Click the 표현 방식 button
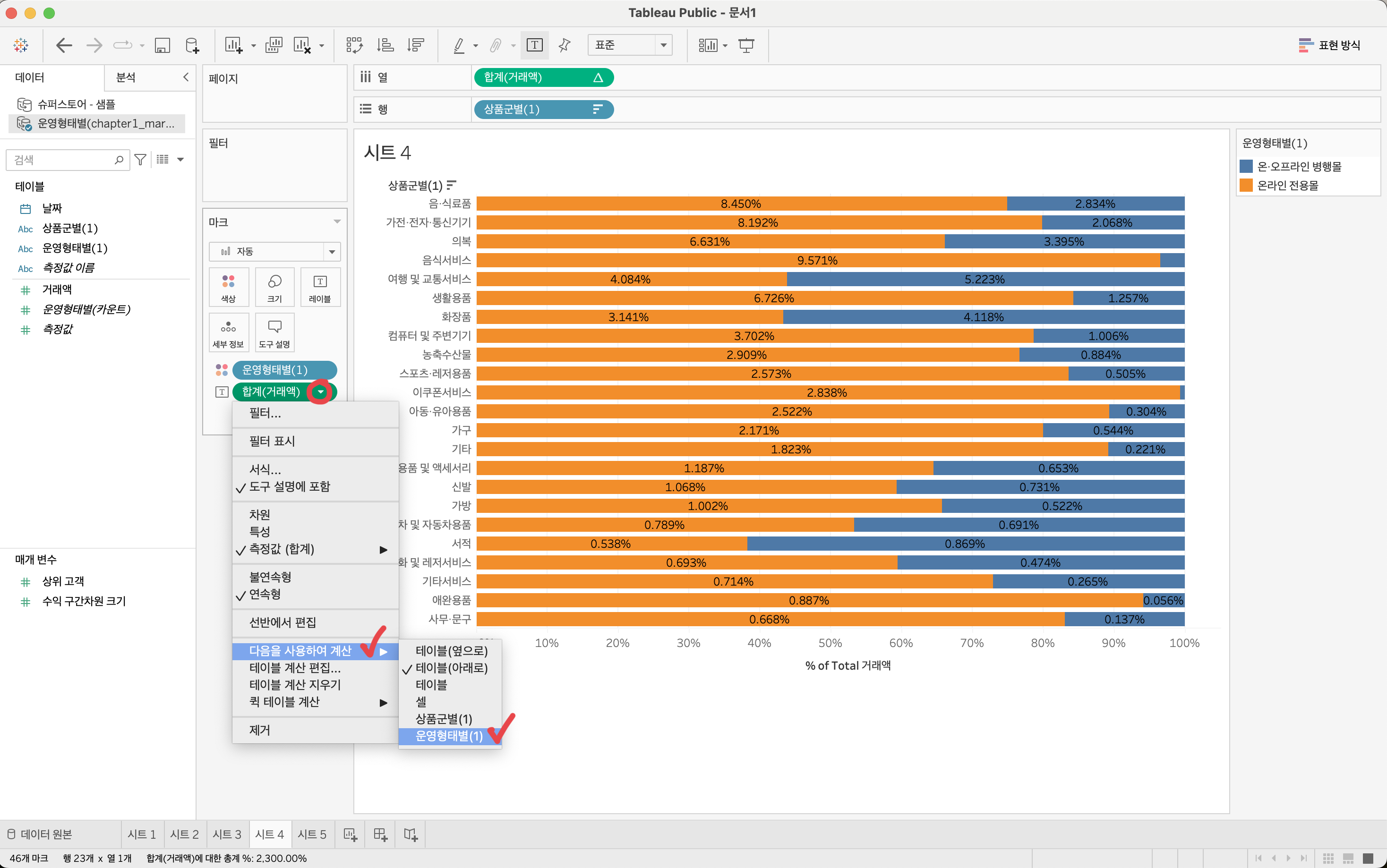Image resolution: width=1387 pixels, height=868 pixels. point(1329,45)
